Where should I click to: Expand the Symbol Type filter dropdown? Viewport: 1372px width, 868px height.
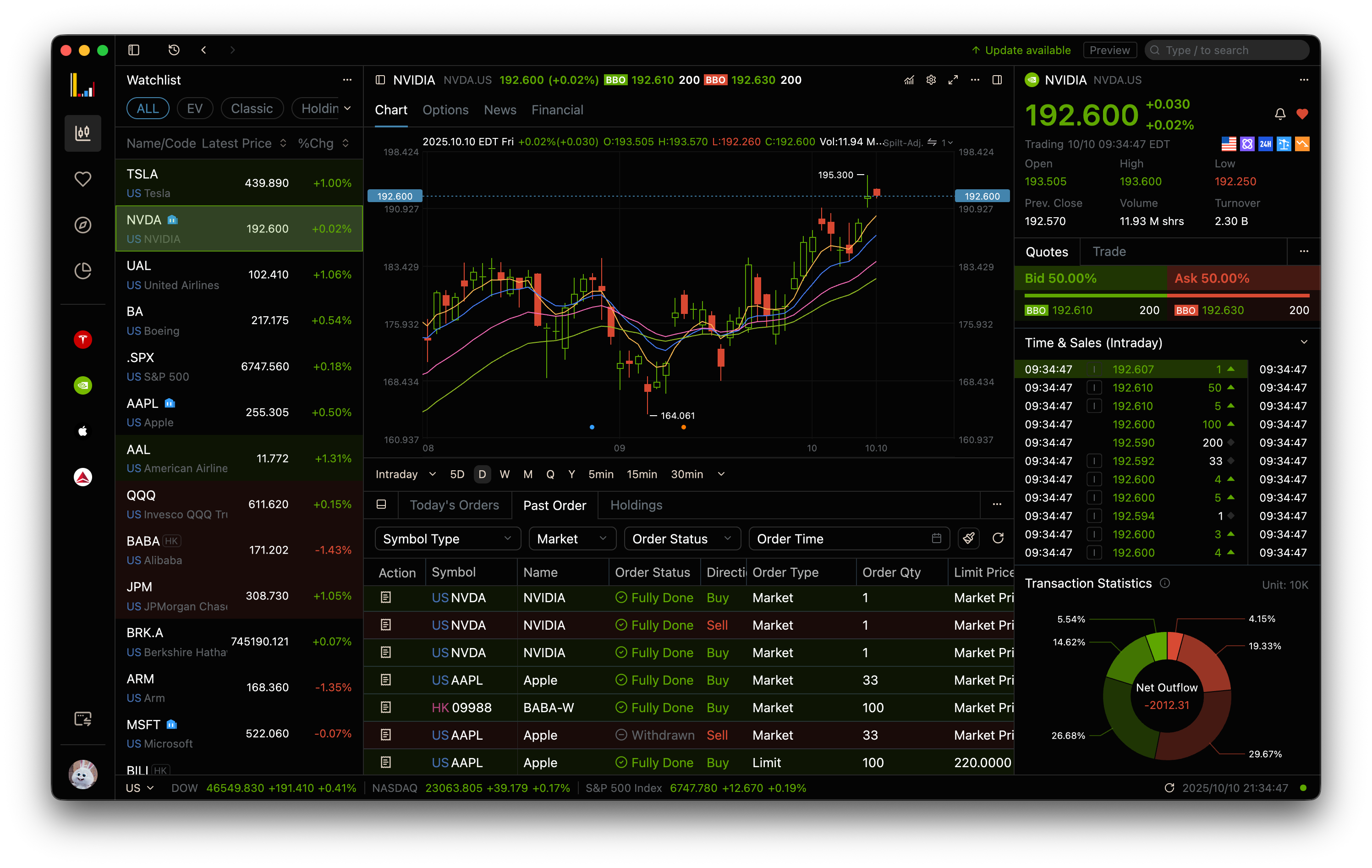(447, 538)
